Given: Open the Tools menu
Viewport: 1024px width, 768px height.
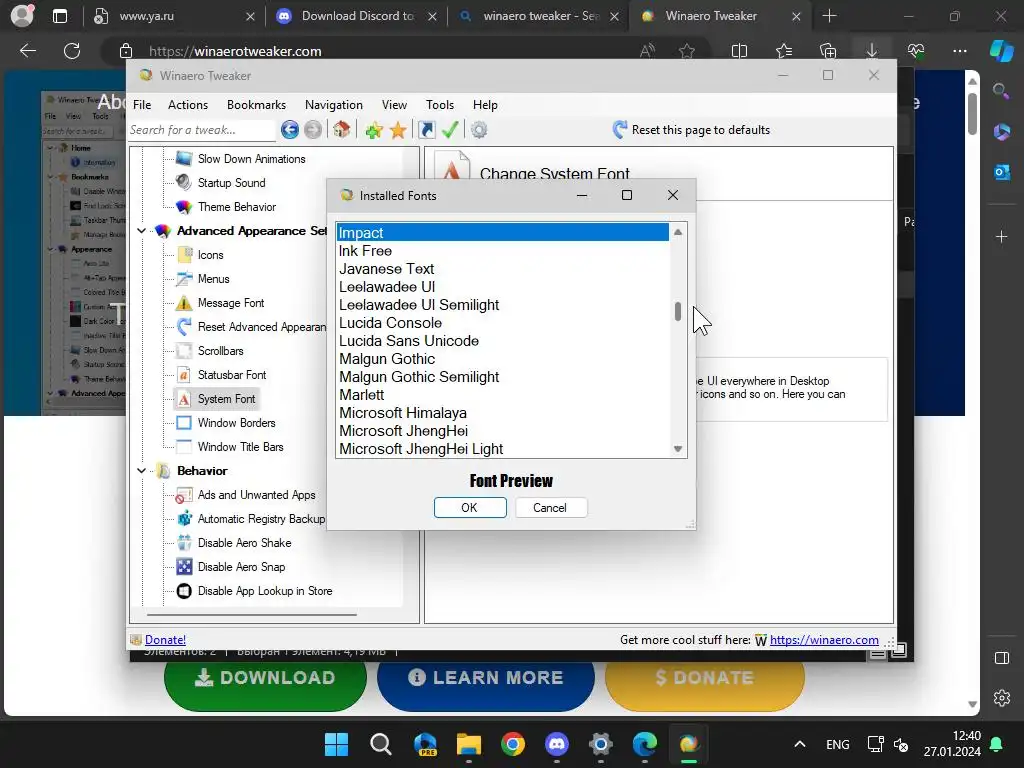Looking at the screenshot, I should (x=440, y=104).
